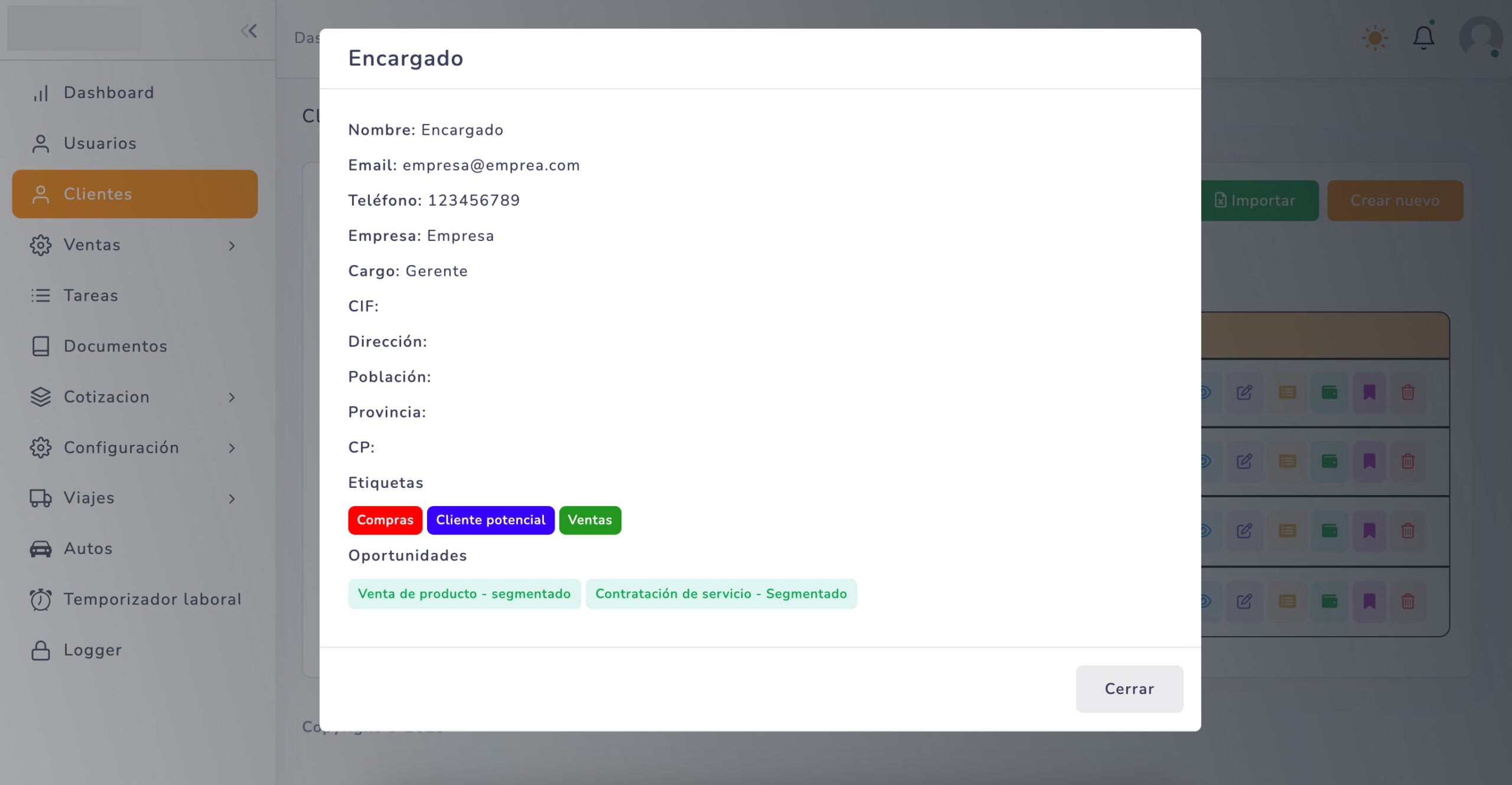Image resolution: width=1512 pixels, height=785 pixels.
Task: Expand the Cotizacion sidebar submenu
Action: tap(135, 397)
